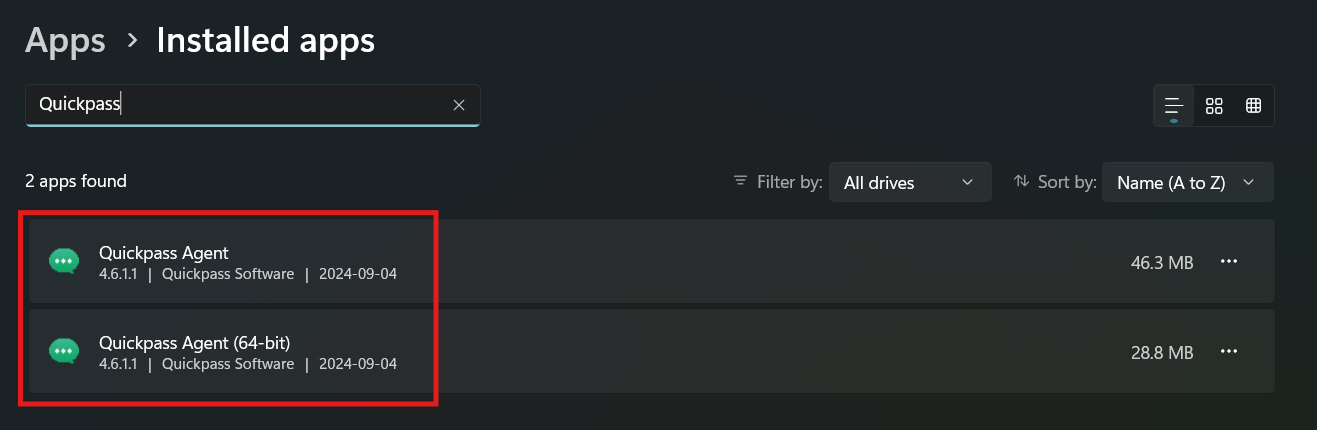Switch to table view layout icon
The image size is (1317, 430).
[1253, 105]
